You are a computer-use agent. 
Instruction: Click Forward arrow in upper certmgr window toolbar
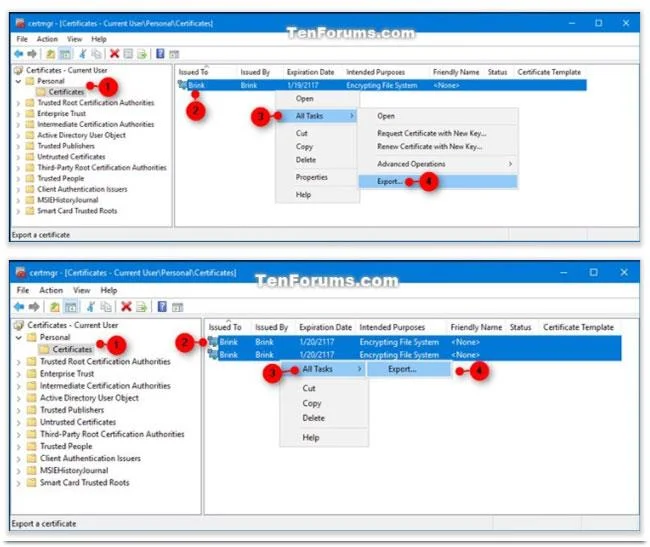[32, 54]
